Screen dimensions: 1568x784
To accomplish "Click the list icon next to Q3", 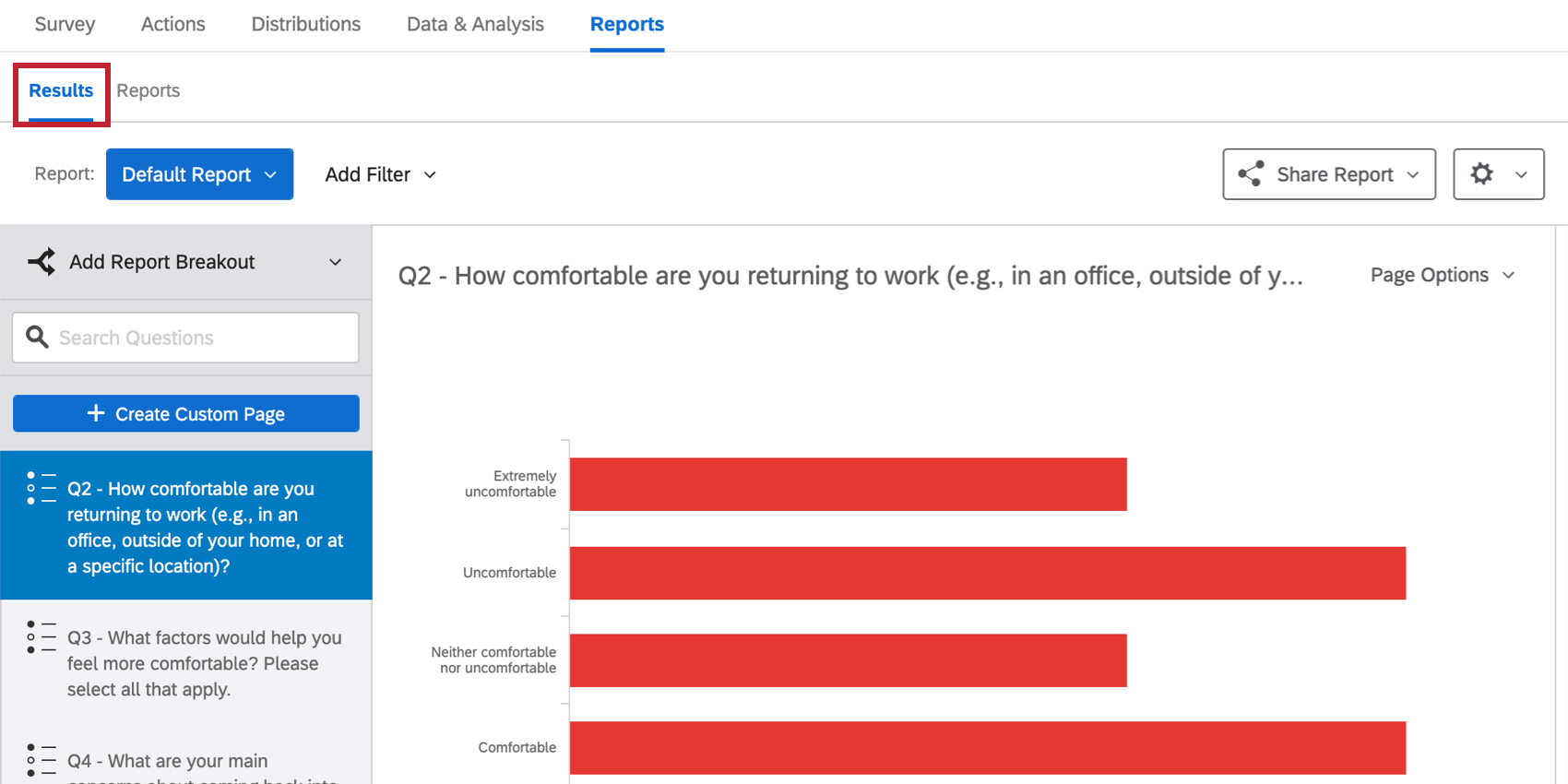I will (41, 637).
